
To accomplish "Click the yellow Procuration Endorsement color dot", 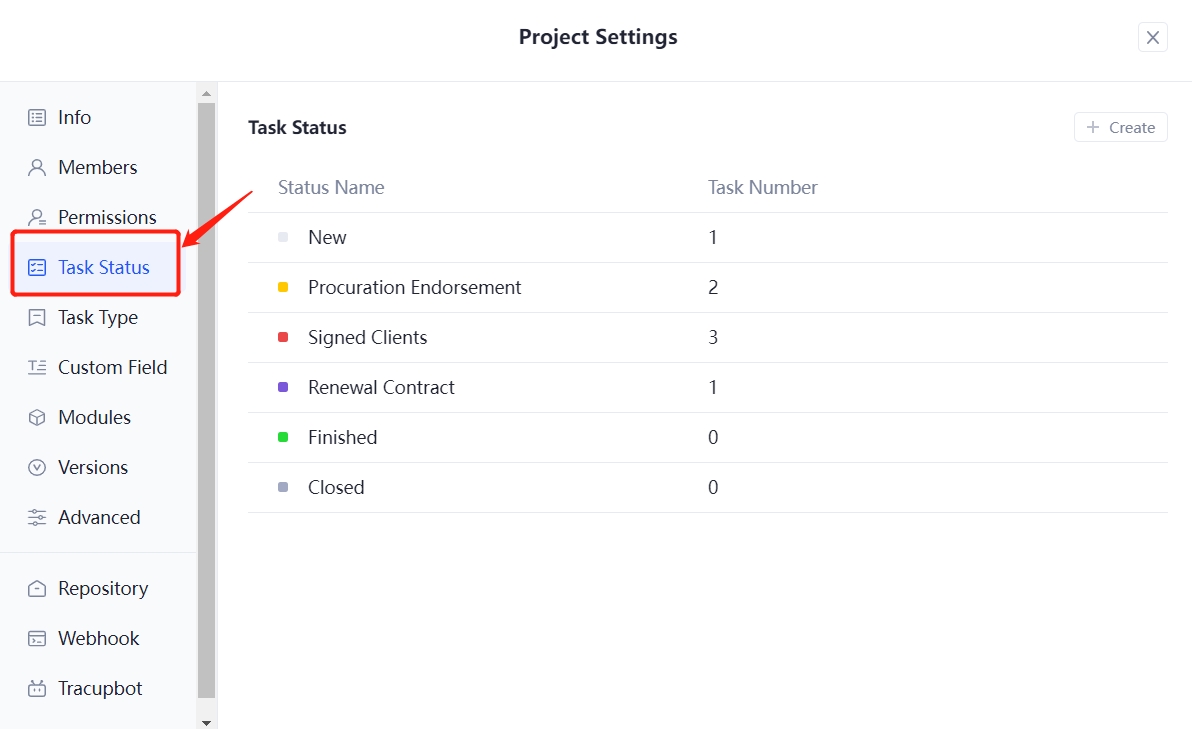I will tap(283, 287).
